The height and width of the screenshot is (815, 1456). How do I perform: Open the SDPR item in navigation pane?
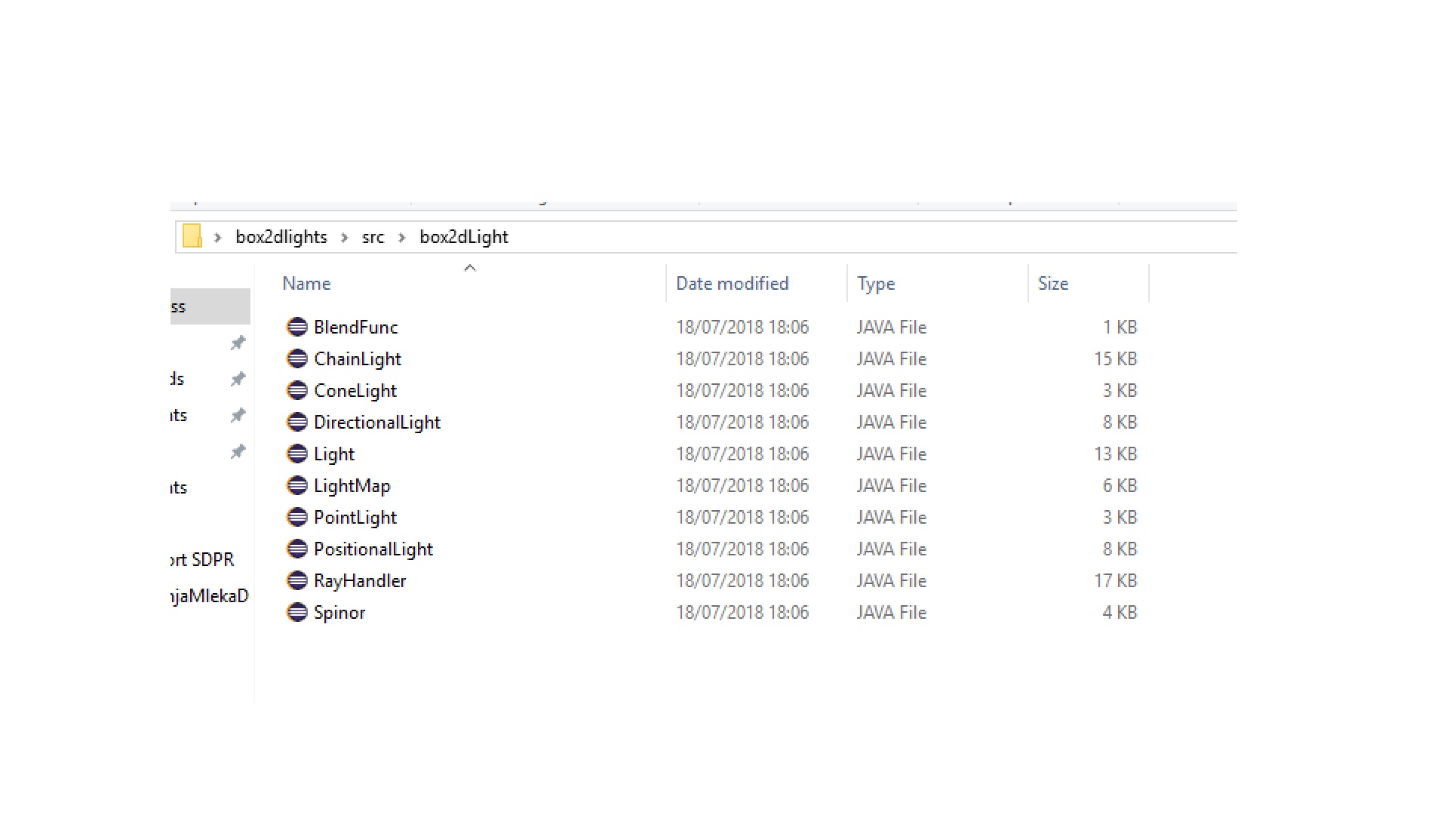pyautogui.click(x=202, y=560)
